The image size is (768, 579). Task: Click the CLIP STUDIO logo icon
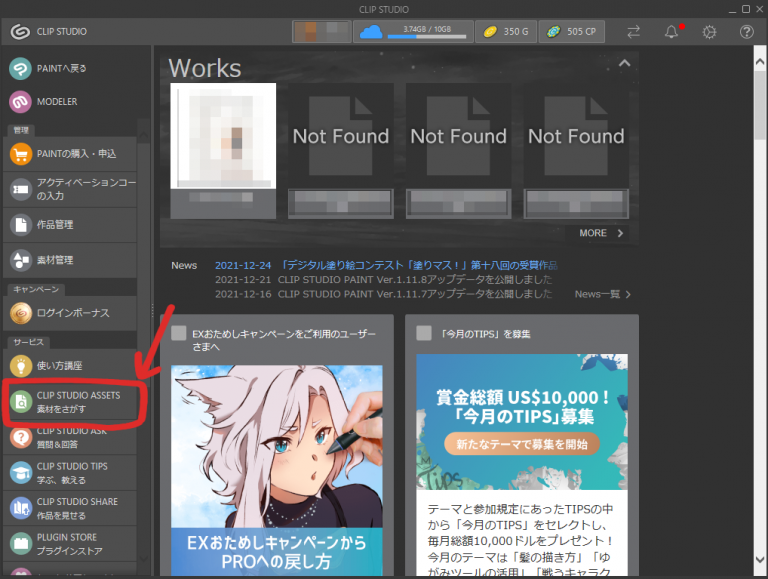[x=20, y=31]
